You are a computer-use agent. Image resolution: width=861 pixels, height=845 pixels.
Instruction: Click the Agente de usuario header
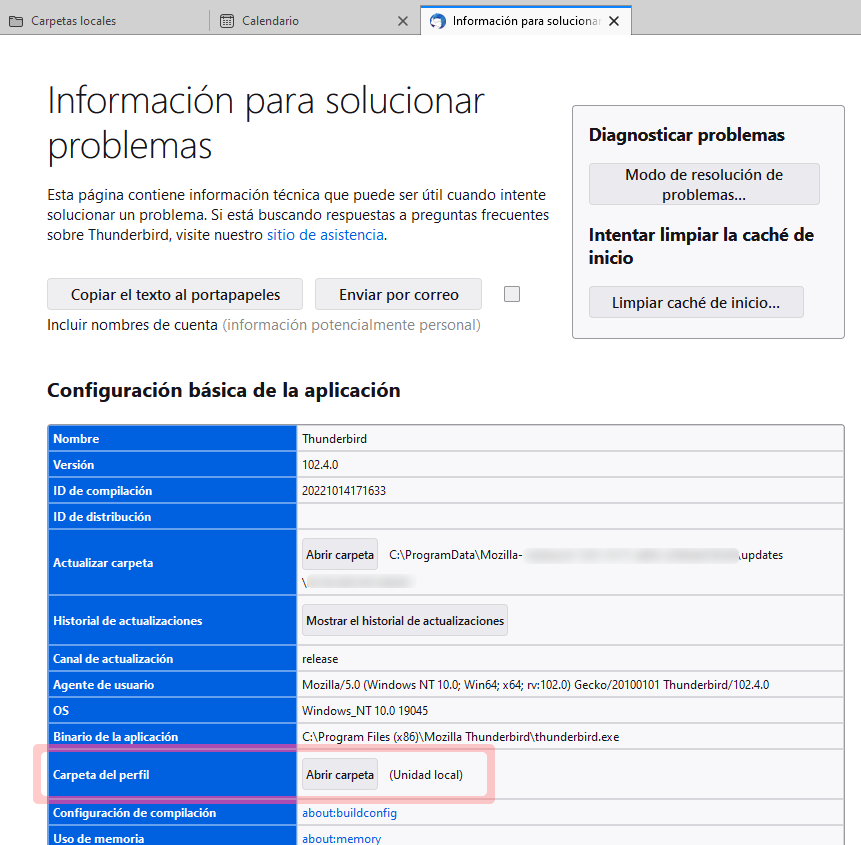pos(172,684)
